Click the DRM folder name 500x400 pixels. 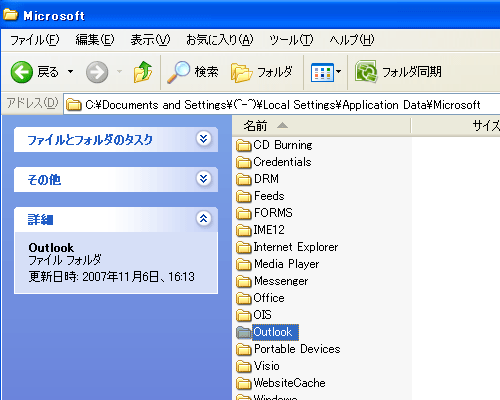(266, 179)
